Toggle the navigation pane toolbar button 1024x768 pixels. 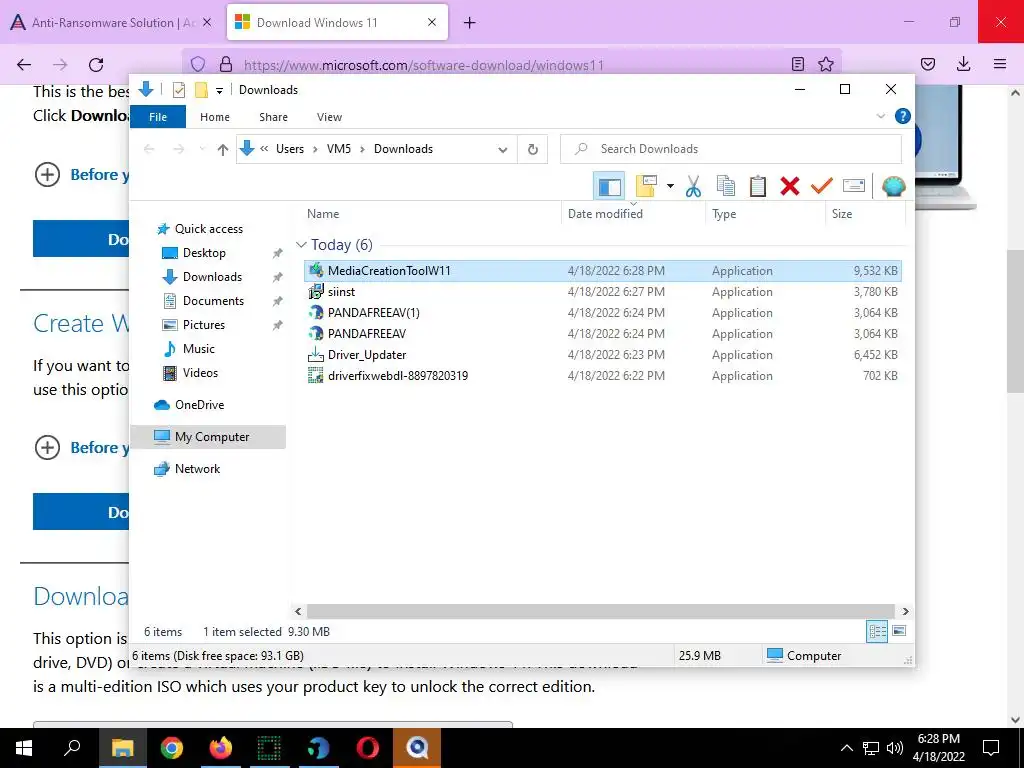(x=609, y=186)
